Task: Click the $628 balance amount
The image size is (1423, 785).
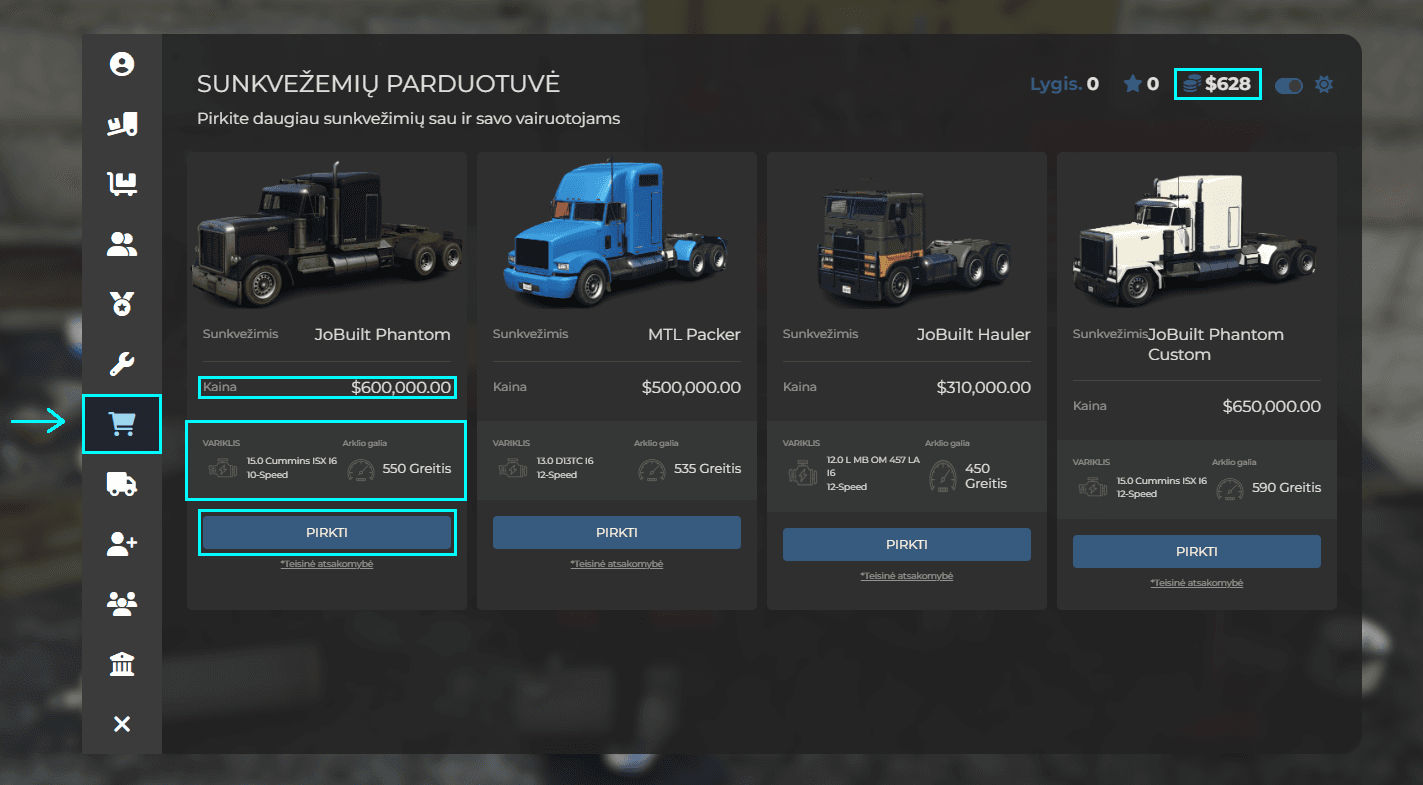Action: [x=1228, y=84]
